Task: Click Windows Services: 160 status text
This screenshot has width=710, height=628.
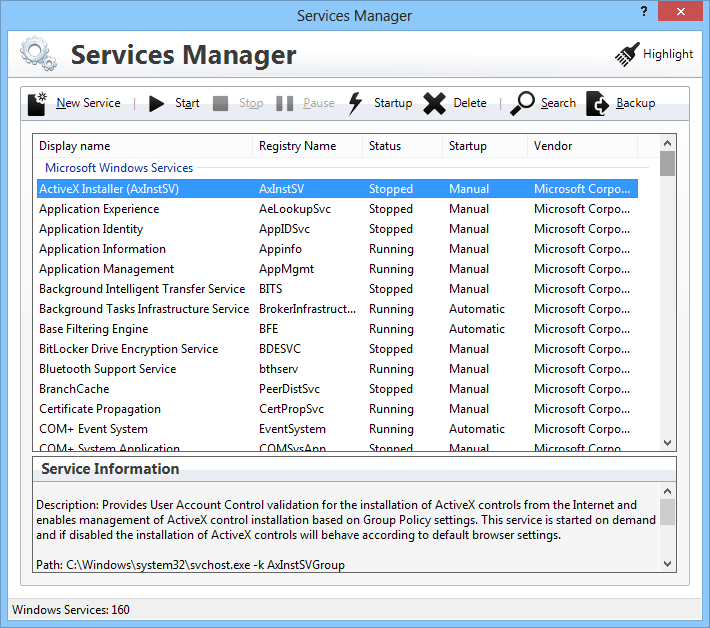Action: [x=71, y=610]
